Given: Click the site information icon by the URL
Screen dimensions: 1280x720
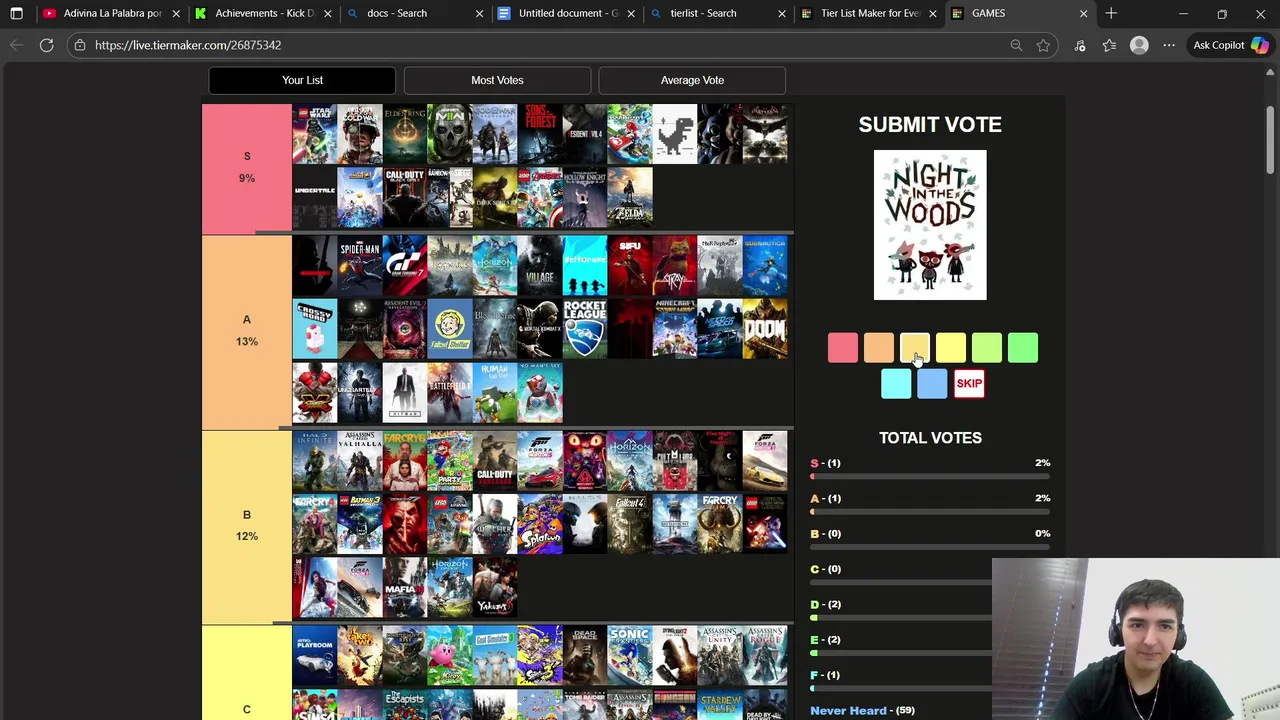Looking at the screenshot, I should click(x=79, y=45).
